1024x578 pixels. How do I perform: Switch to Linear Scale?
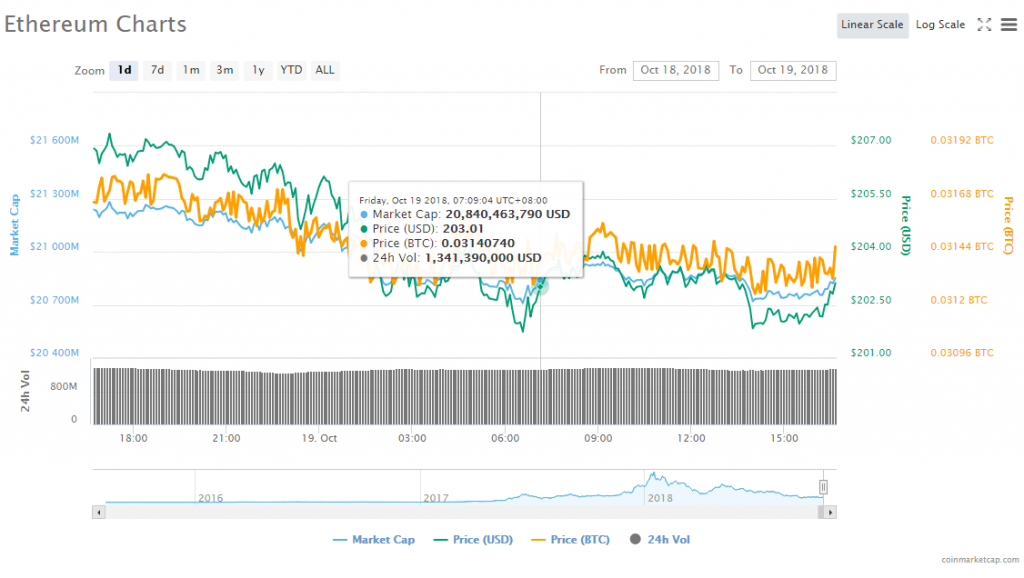[x=872, y=25]
